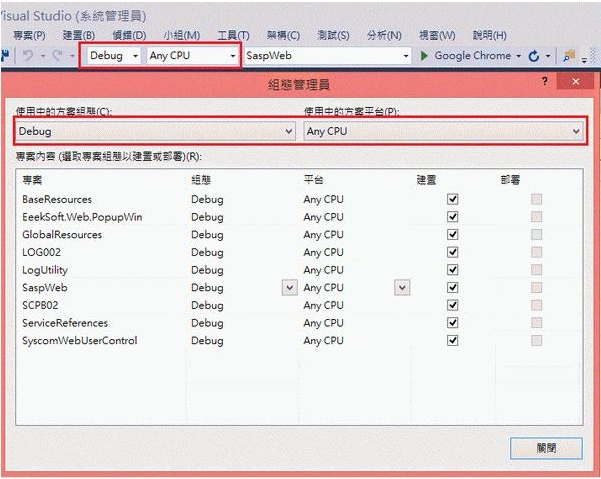Open active solution configuration Debug combo
Image resolution: width=601 pixels, height=479 pixels.
pyautogui.click(x=156, y=131)
